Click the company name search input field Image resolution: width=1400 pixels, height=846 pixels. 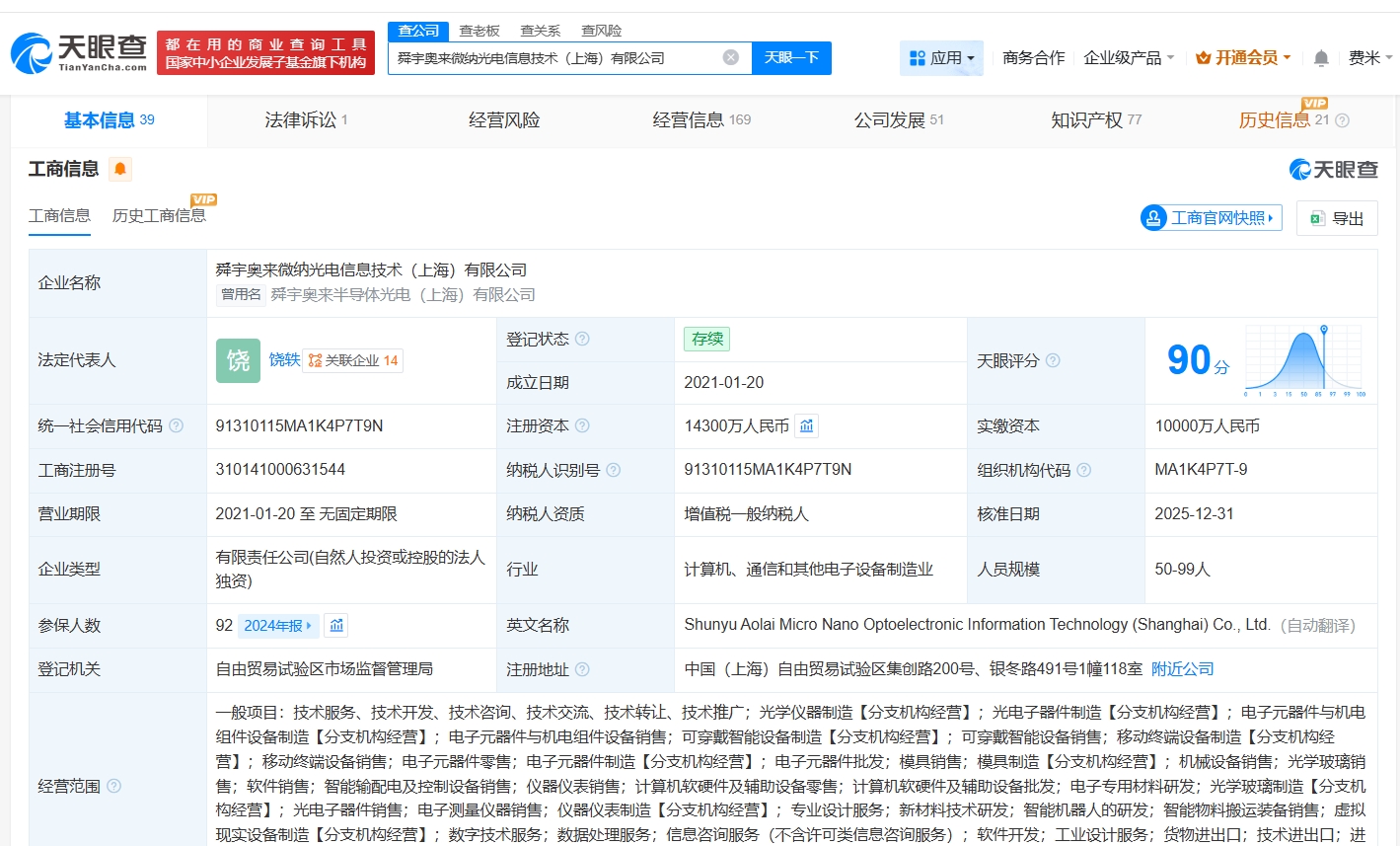pos(553,58)
